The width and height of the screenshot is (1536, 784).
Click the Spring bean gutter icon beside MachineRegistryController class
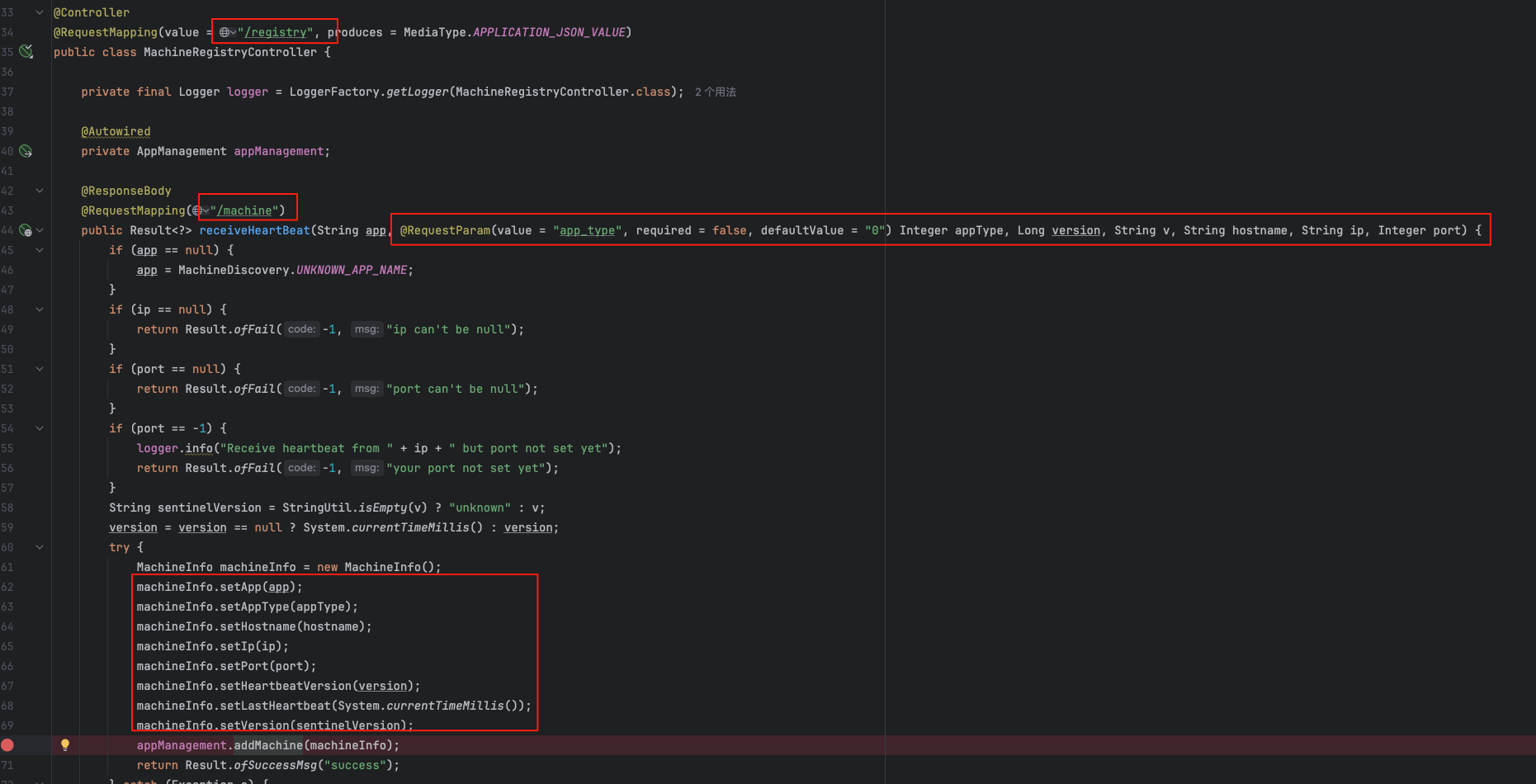tap(26, 52)
